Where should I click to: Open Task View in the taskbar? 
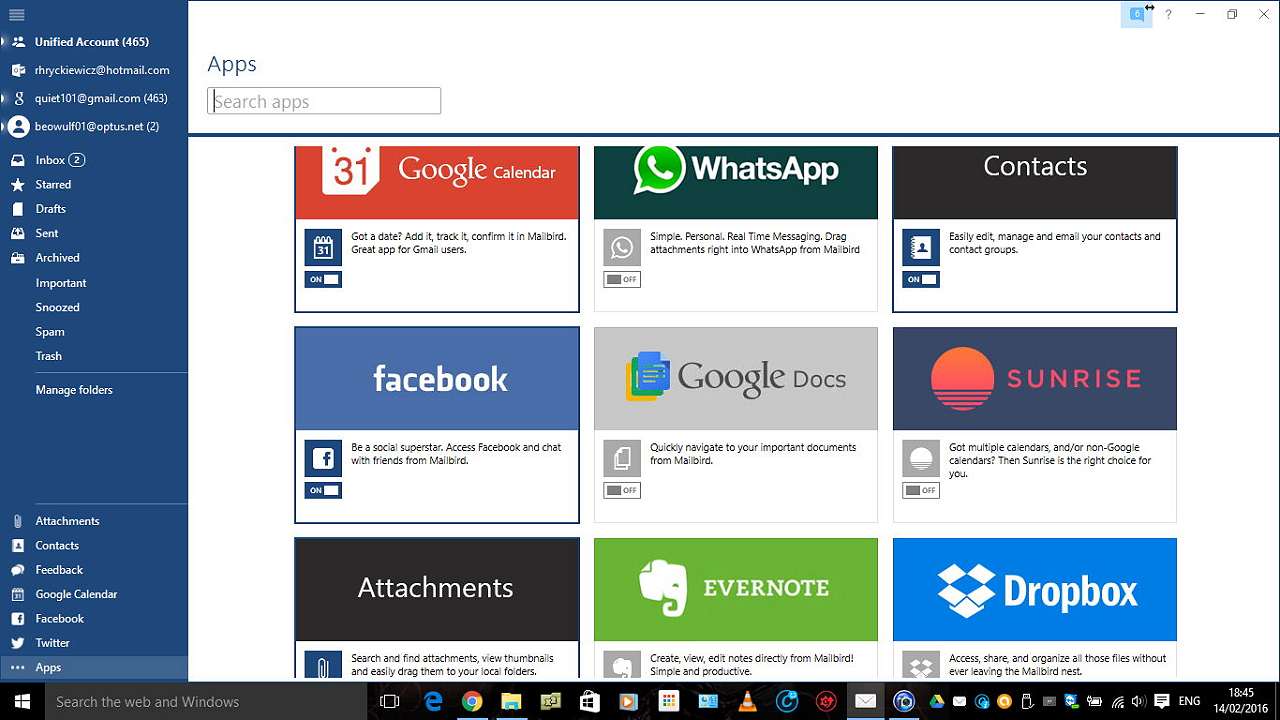point(390,701)
